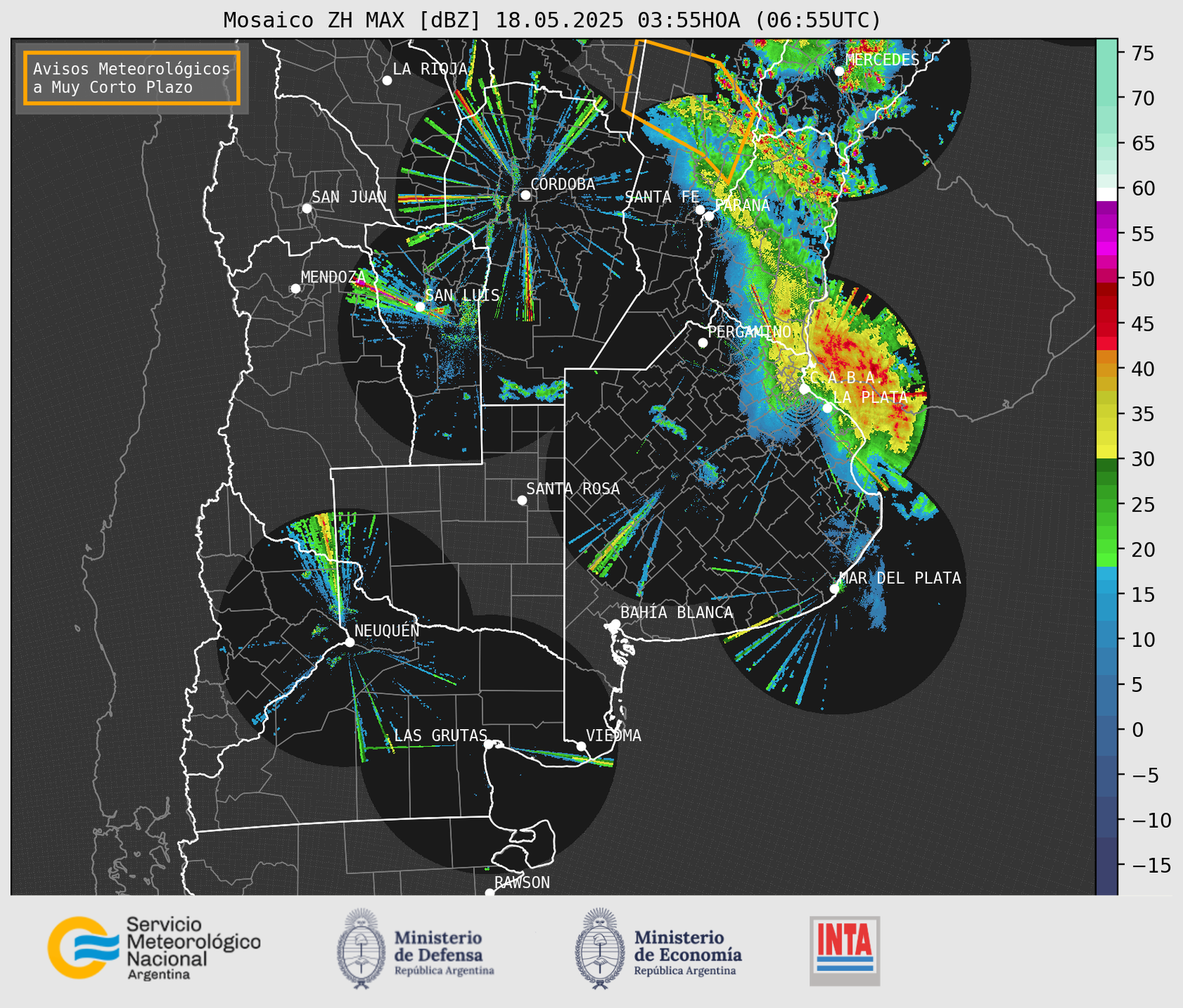This screenshot has height=1008, width=1183.
Task: Select the LAS GRUTAS city label
Action: (440, 736)
